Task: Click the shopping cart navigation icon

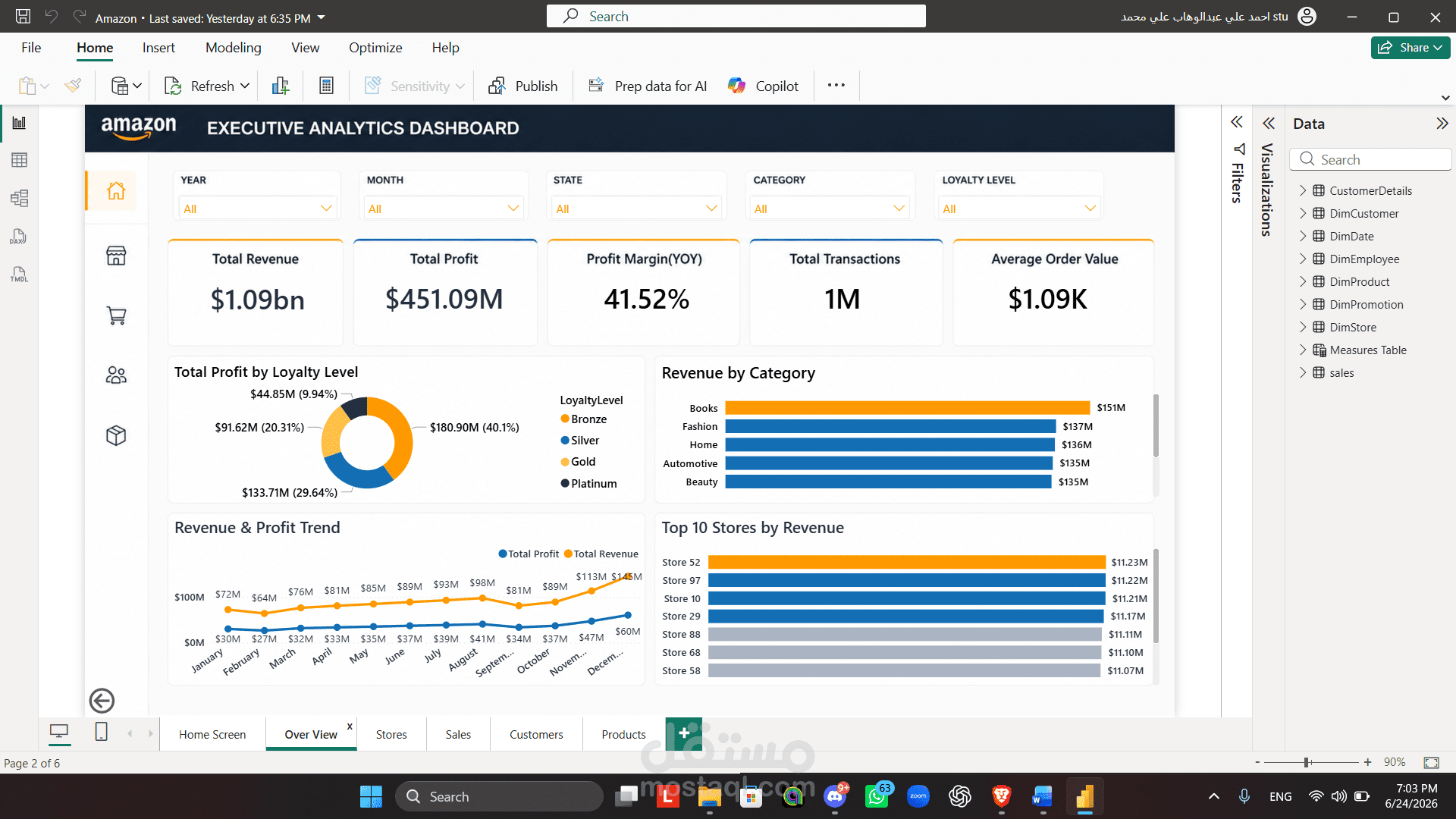Action: tap(116, 315)
